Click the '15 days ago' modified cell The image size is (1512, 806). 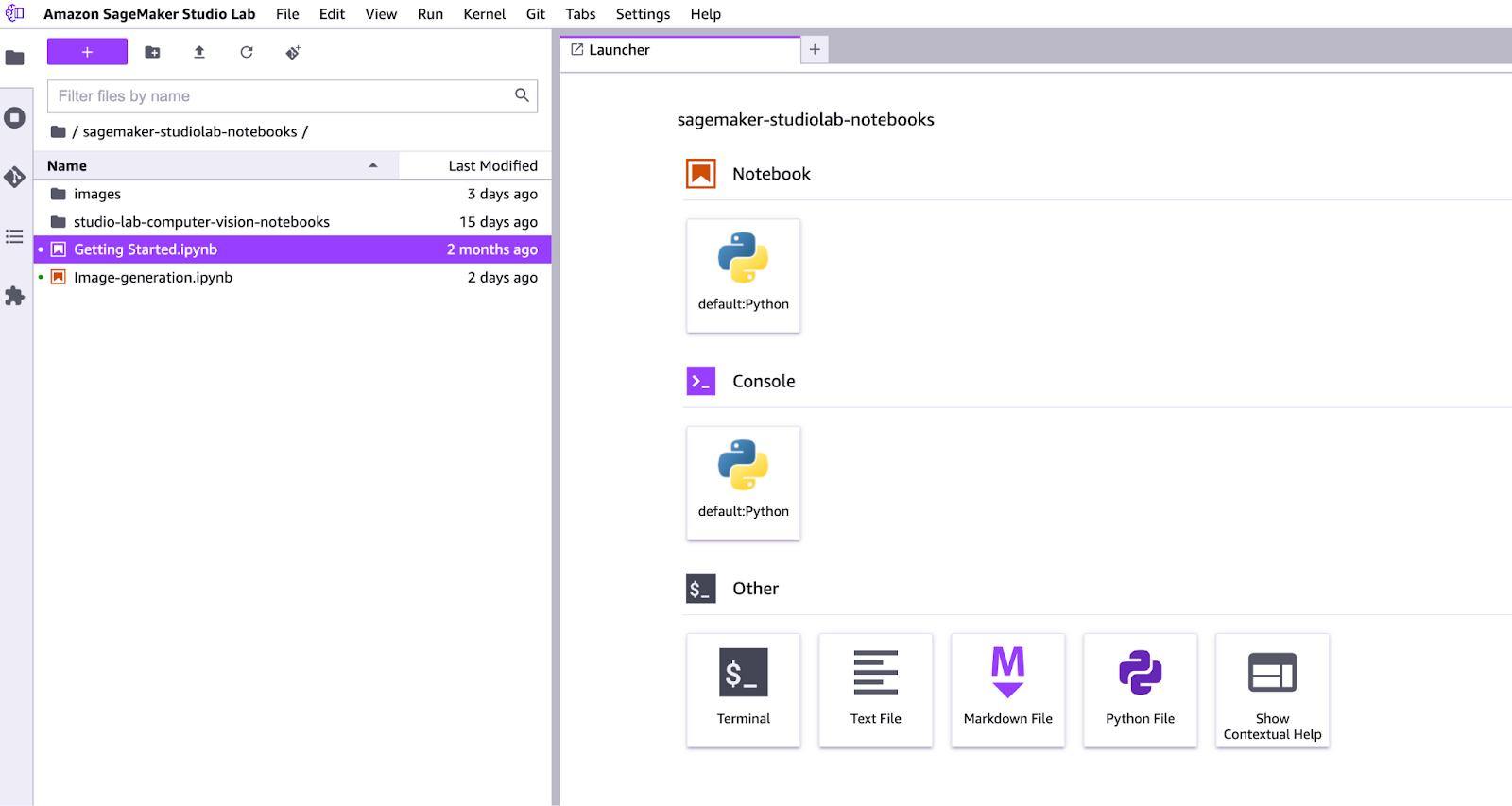[498, 222]
